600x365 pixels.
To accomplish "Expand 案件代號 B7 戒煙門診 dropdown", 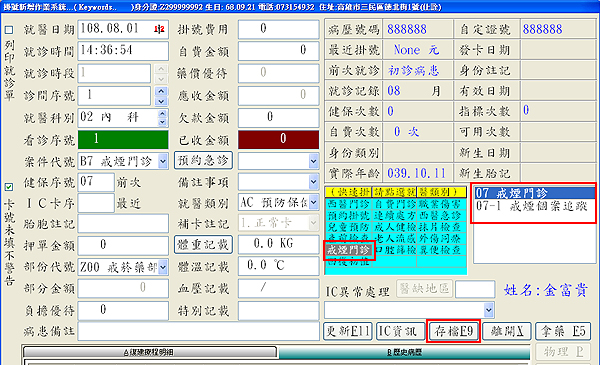I will pos(163,161).
